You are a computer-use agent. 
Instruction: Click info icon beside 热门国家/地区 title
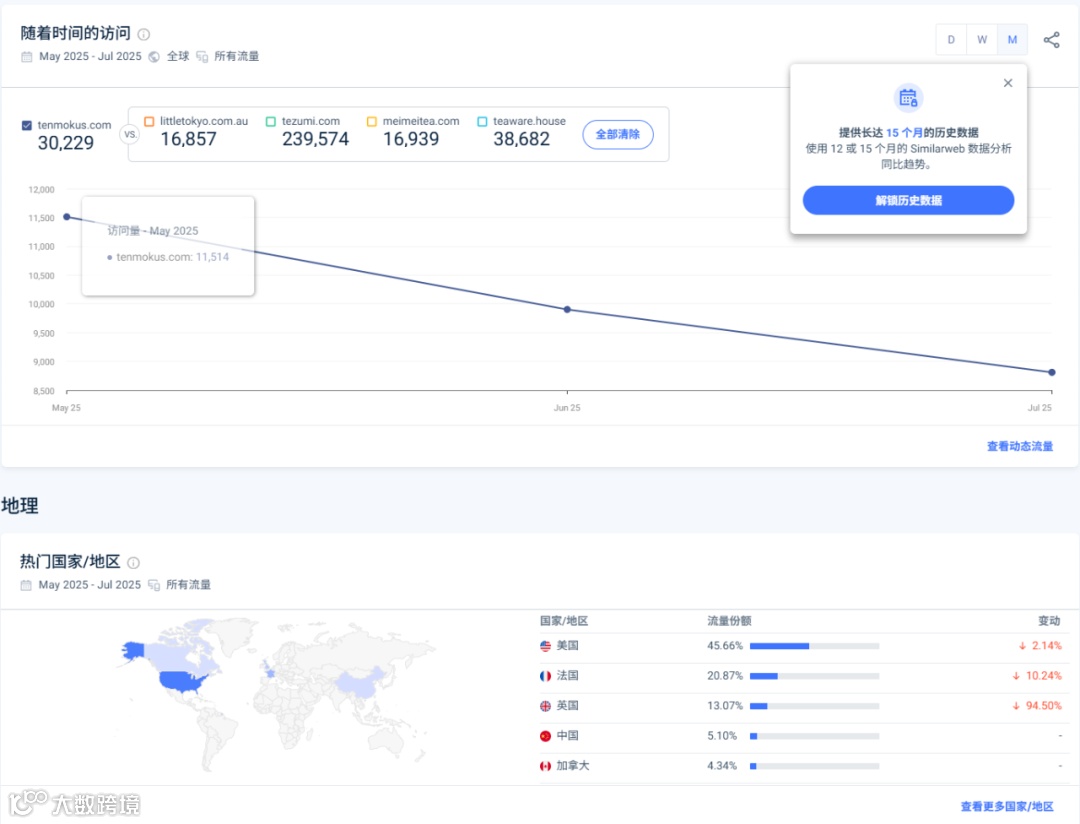(x=134, y=563)
